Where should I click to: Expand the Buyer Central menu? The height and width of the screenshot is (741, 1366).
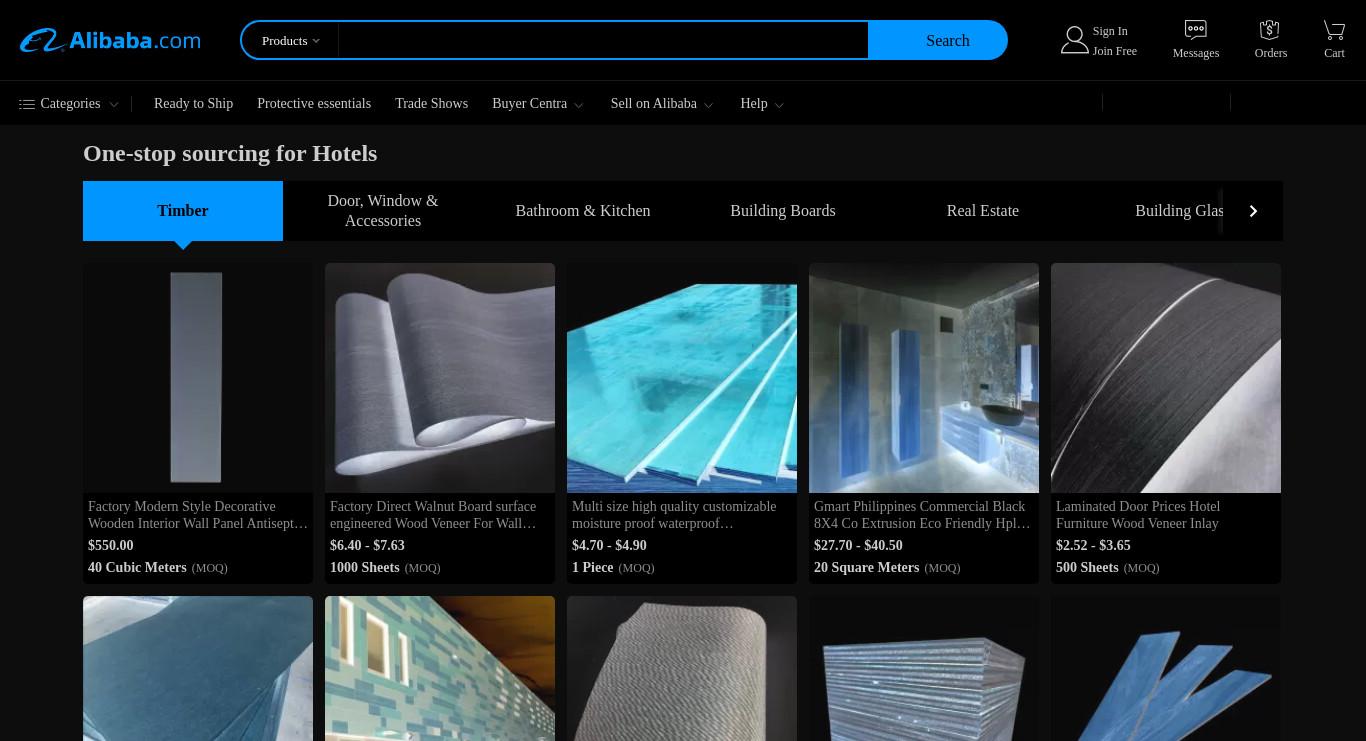(x=538, y=104)
